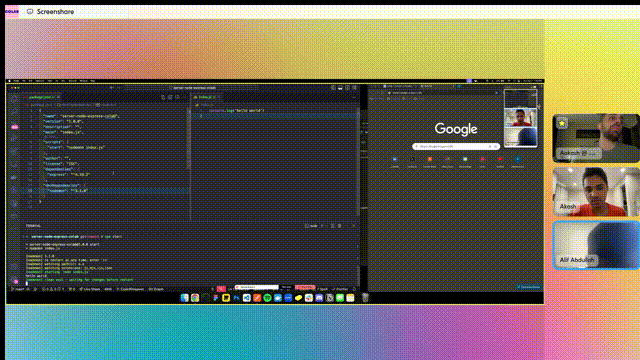
Task: Click the Google search box
Action: coord(456,146)
